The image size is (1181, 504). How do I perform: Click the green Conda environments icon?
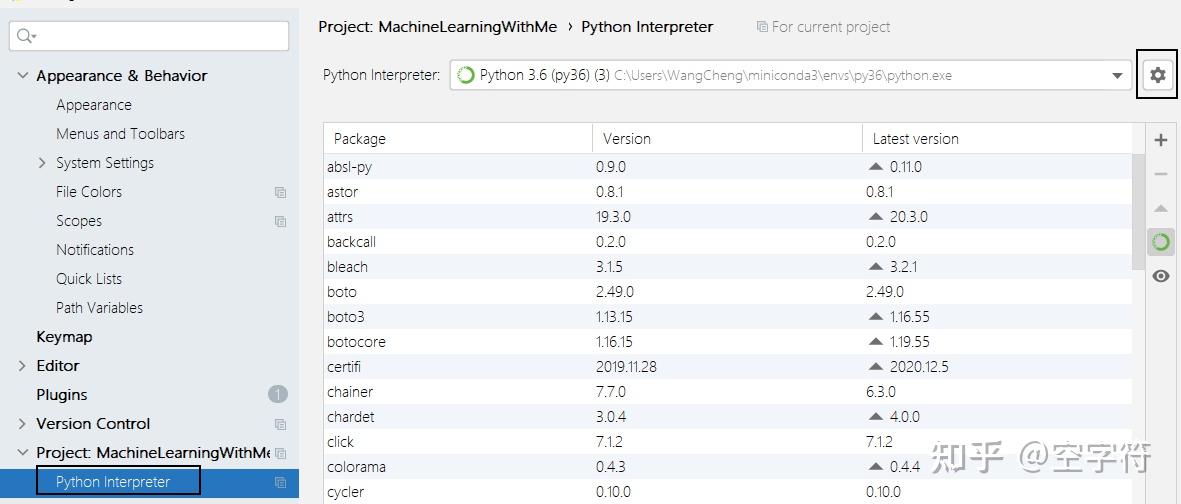1160,242
